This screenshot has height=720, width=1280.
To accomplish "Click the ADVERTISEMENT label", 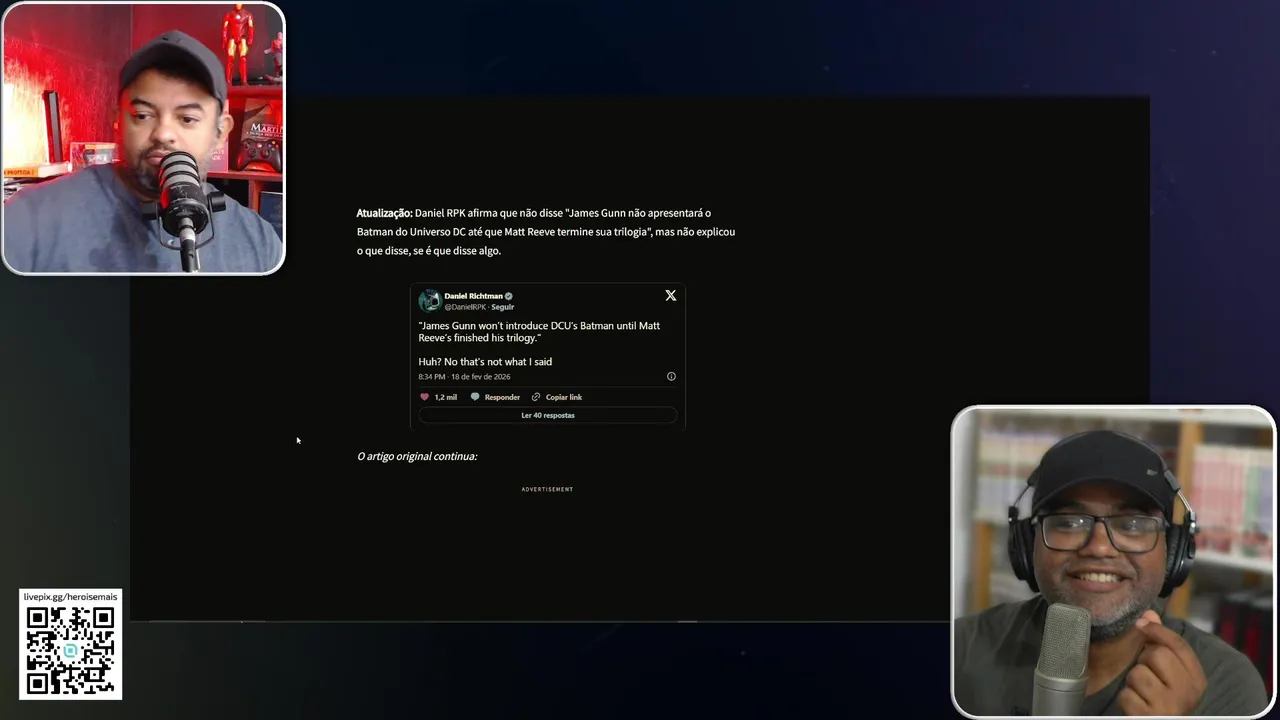I will coord(547,489).
